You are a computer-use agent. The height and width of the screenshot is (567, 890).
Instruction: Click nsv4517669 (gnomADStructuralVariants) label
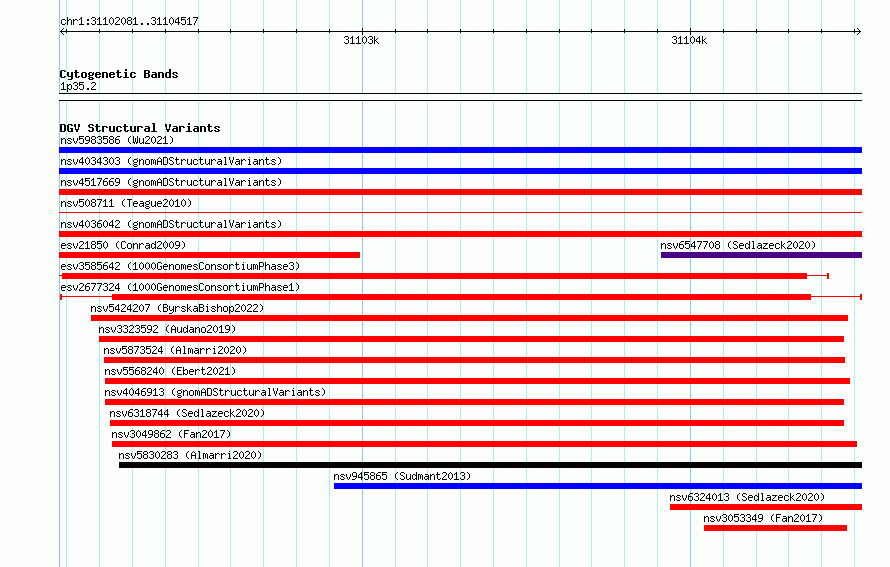pyautogui.click(x=171, y=182)
